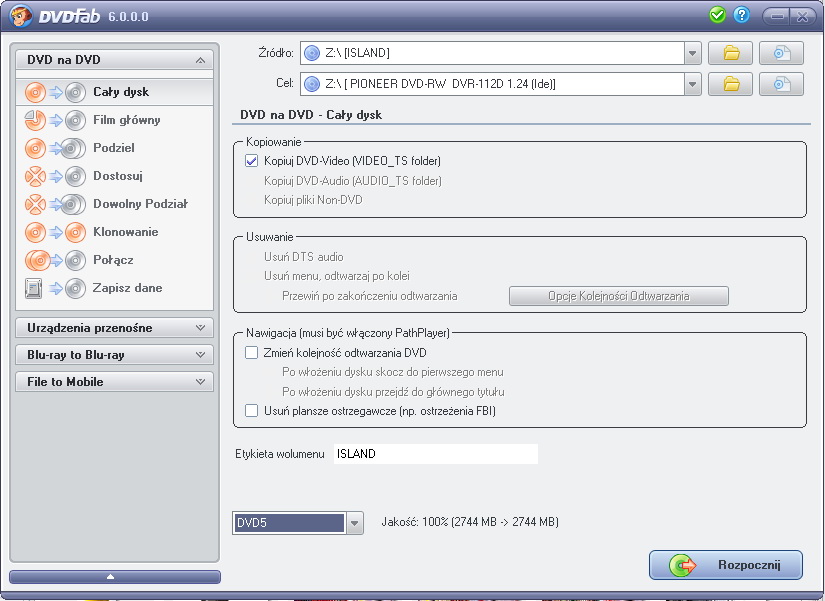Enable Usuń plansze ostrzegawcze checkbox
The height and width of the screenshot is (601, 825).
(251, 410)
